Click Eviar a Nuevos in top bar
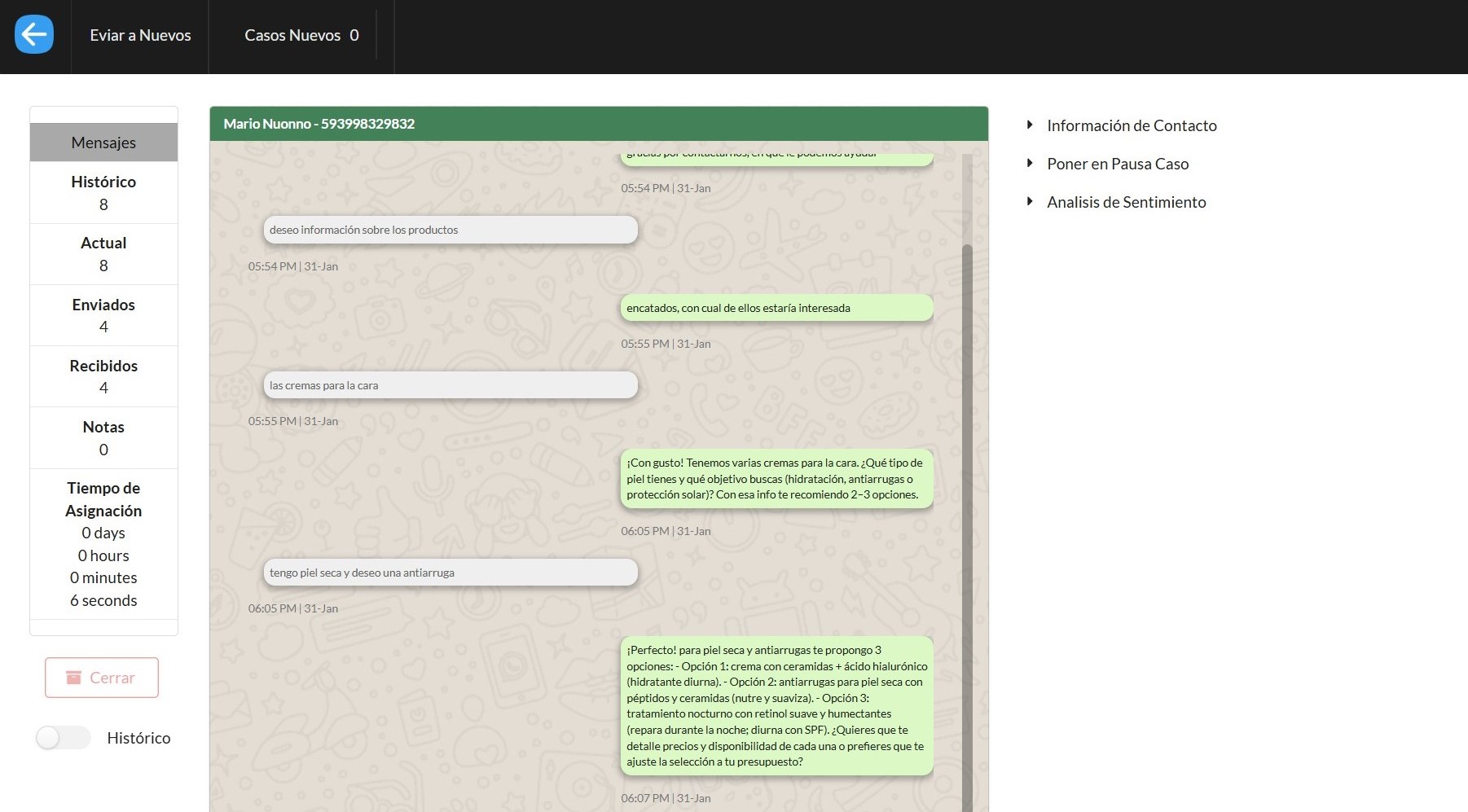Viewport: 1468px width, 812px height. coord(140,35)
